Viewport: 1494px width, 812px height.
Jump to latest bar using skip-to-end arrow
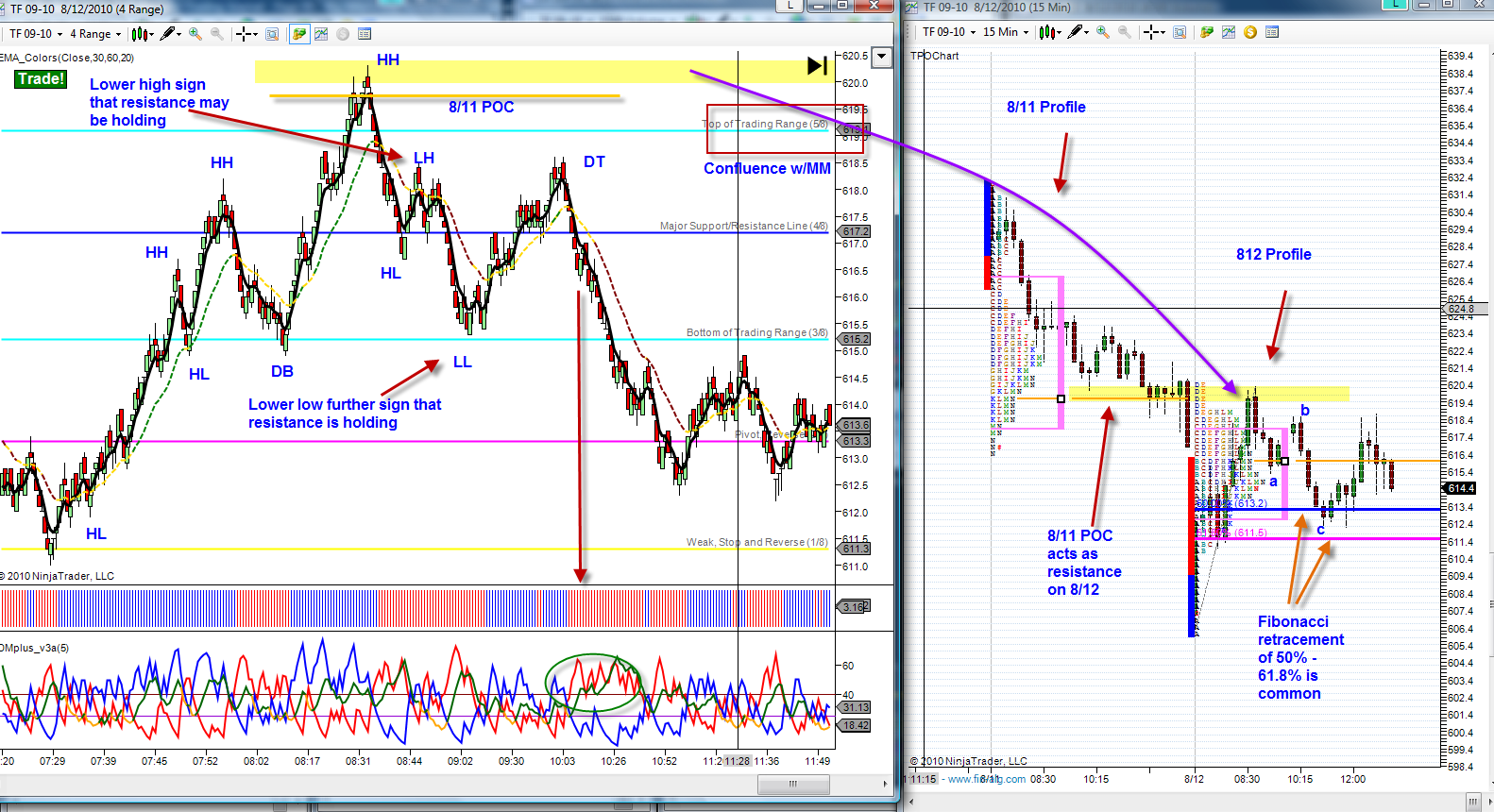point(818,65)
